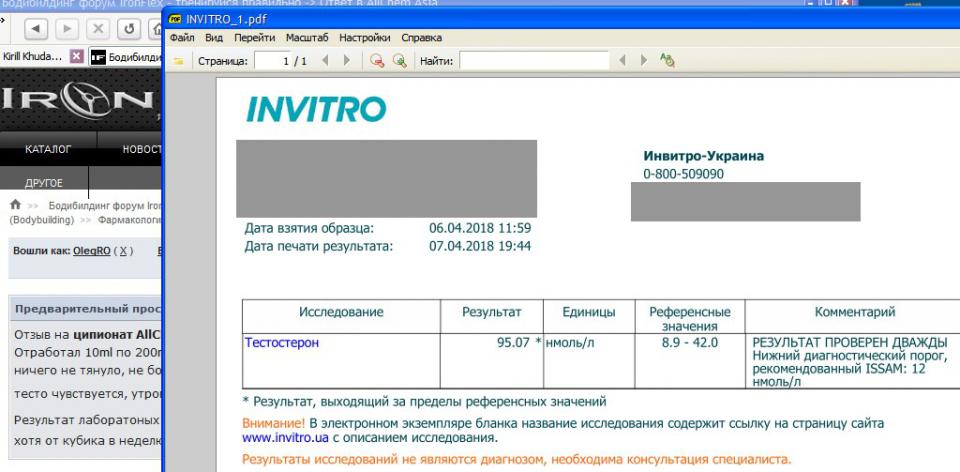Zoom out using the minus magnifier icon
The width and height of the screenshot is (960, 472).
click(376, 60)
